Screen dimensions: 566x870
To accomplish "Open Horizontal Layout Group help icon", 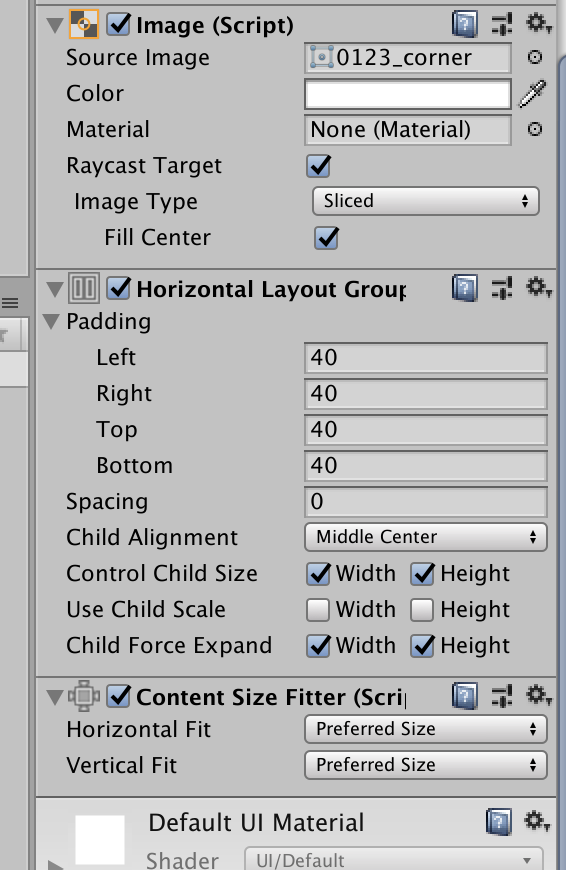I will 465,289.
